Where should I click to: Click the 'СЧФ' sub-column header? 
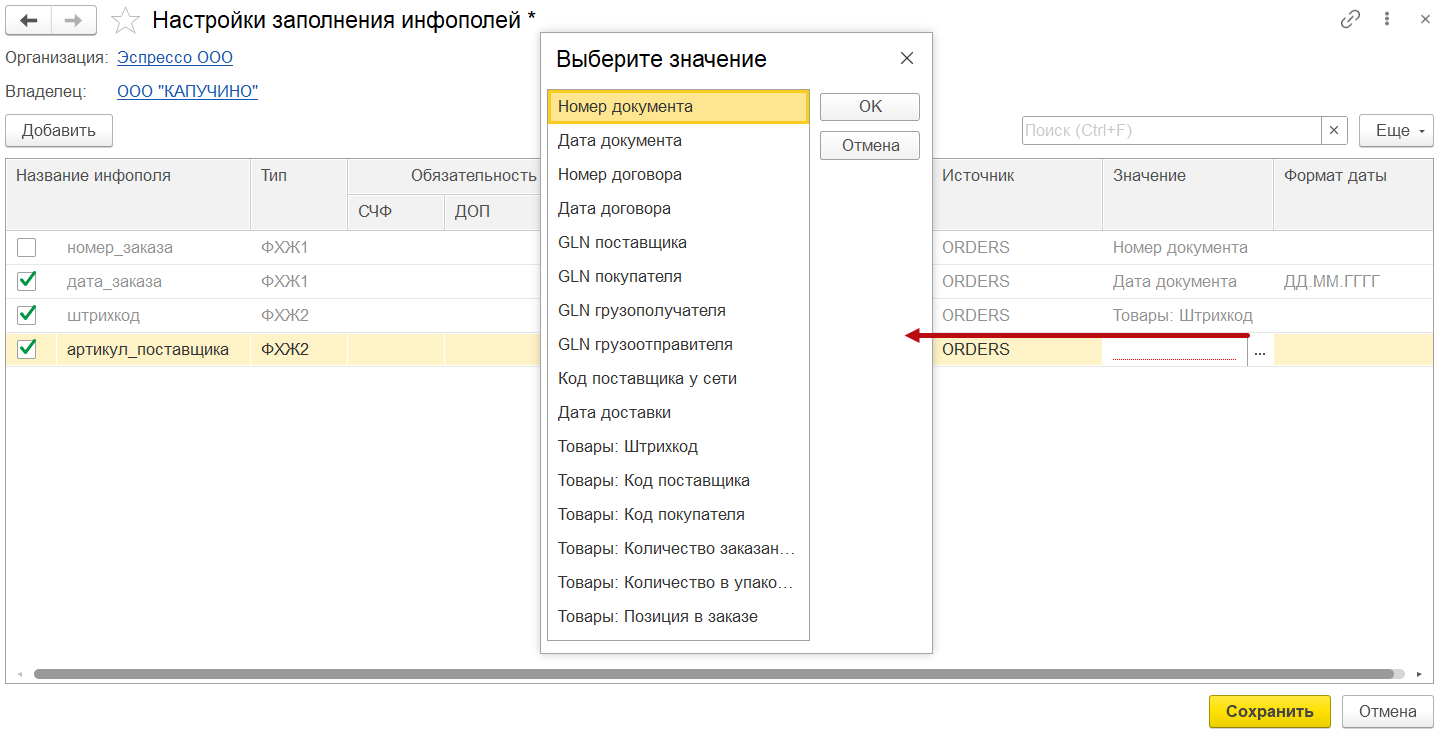[x=396, y=212]
